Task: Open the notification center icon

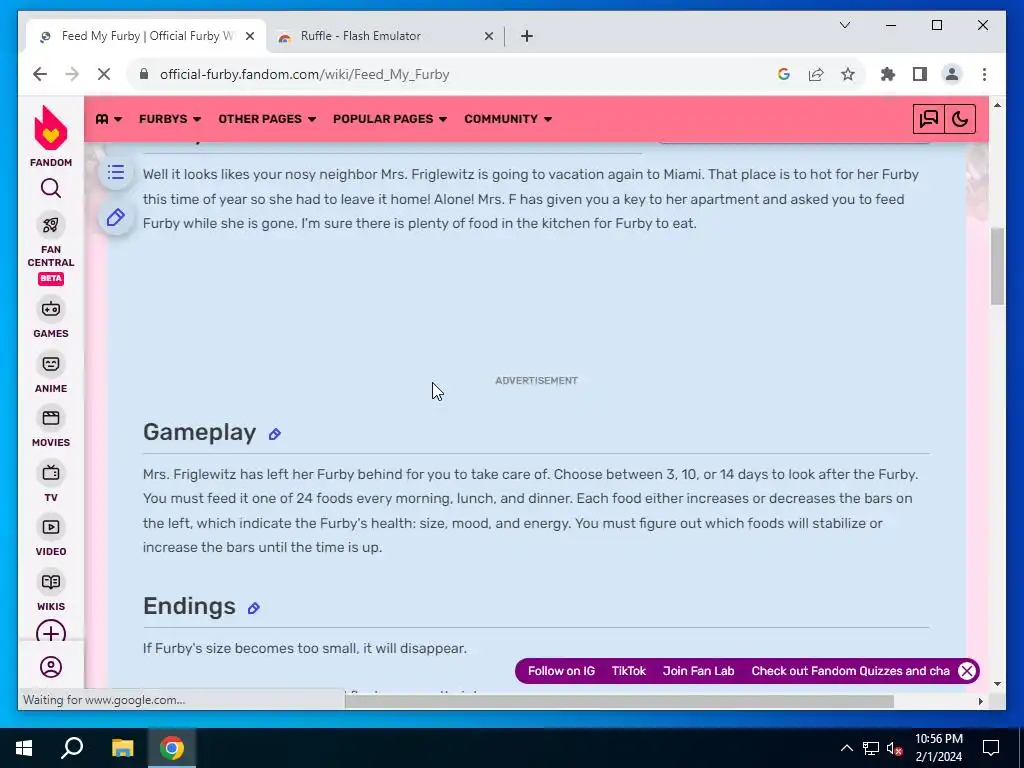Action: (991, 748)
